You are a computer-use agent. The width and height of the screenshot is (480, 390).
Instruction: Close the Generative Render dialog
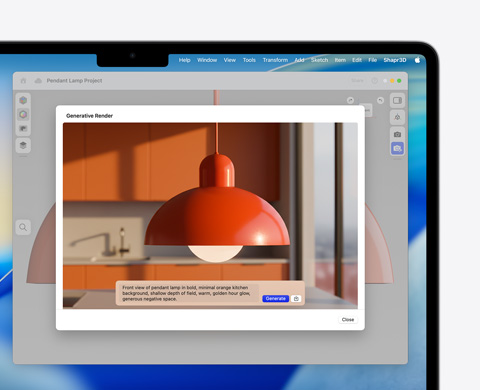(348, 319)
